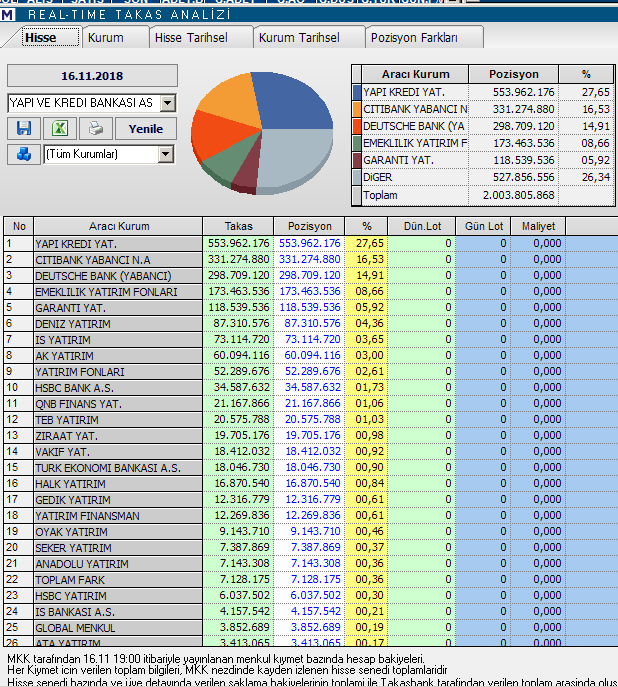Click the 16.11.2018 date button
The image size is (618, 687).
click(x=92, y=76)
